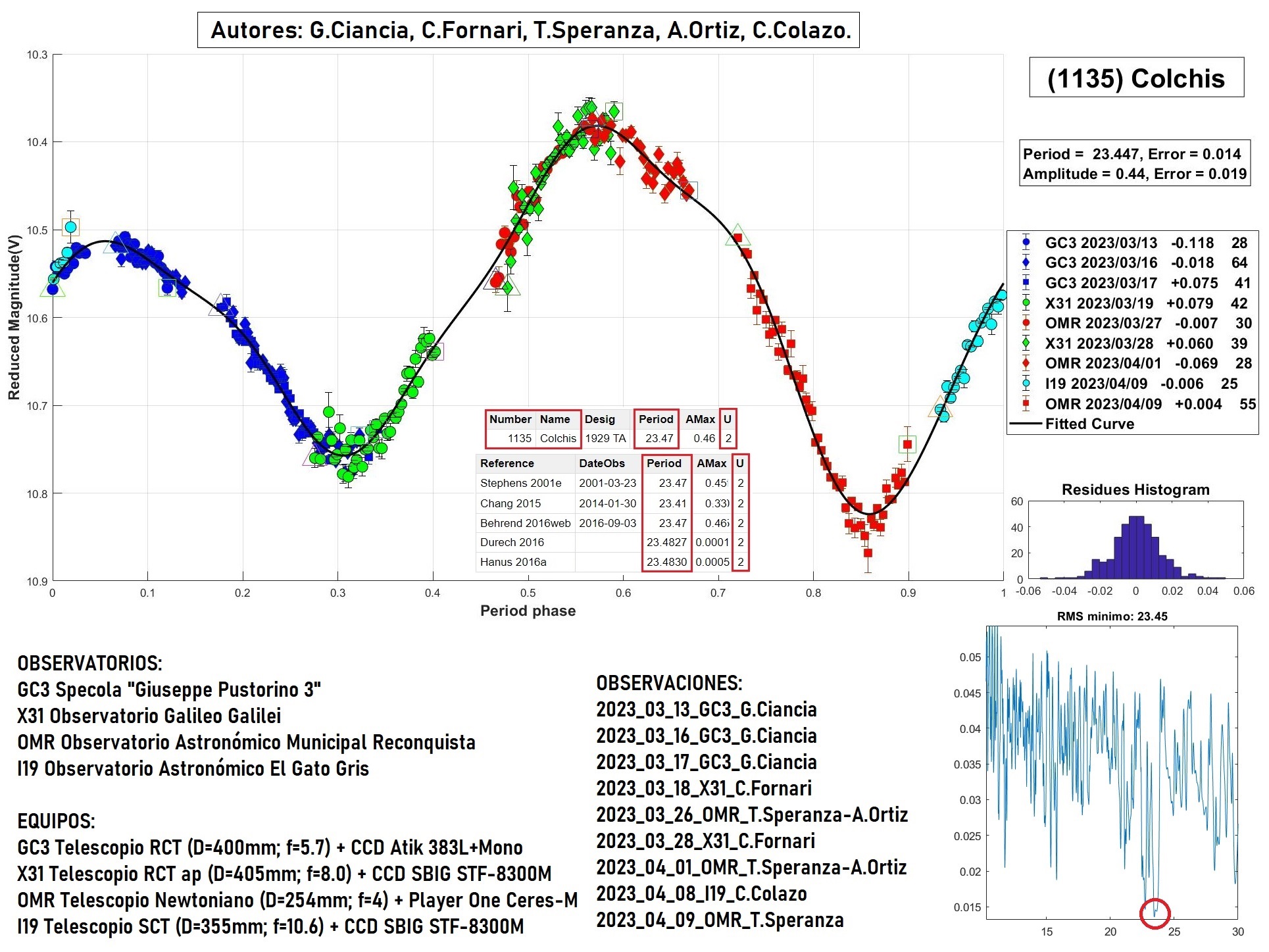
Task: Click the Chang 2015 reference cell
Action: click(x=526, y=503)
